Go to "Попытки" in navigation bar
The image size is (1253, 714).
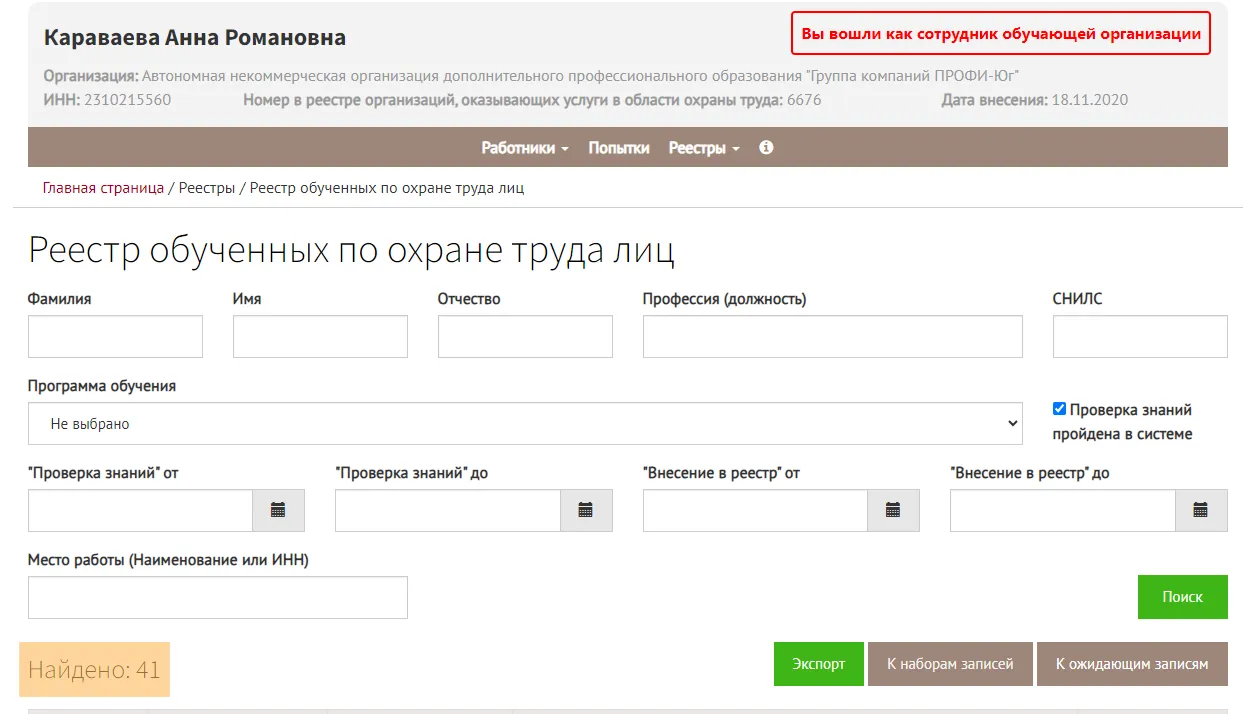[x=619, y=148]
